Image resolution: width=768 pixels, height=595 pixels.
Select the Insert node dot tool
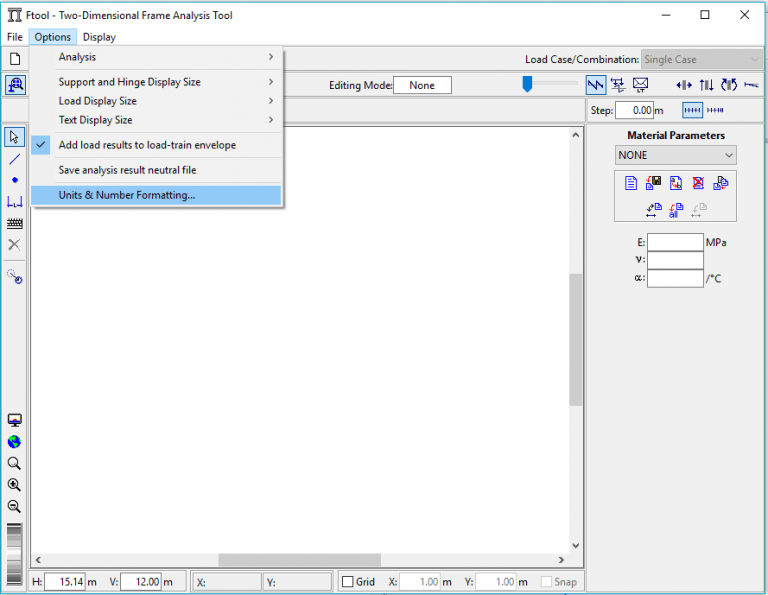[15, 180]
